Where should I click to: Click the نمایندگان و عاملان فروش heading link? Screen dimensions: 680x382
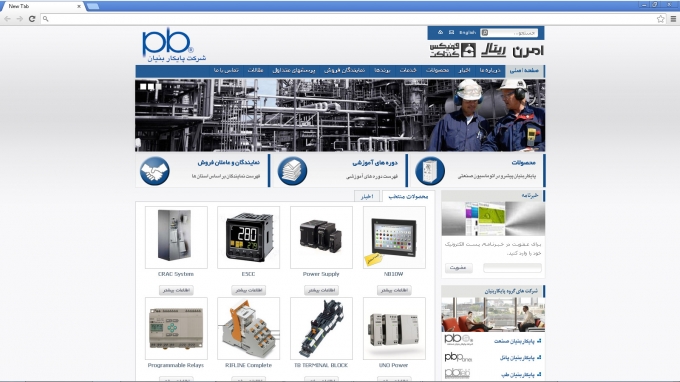229,163
